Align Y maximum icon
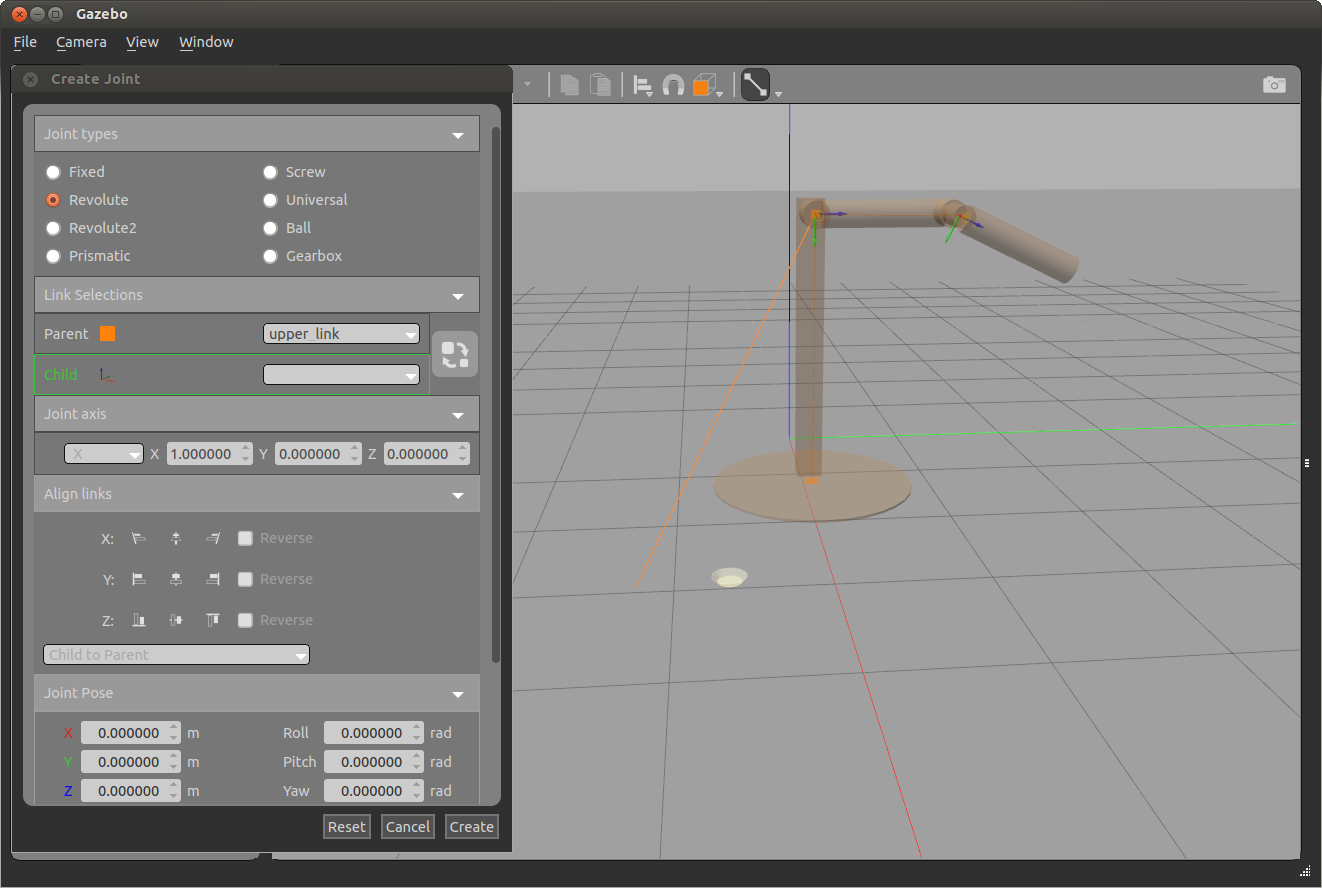This screenshot has width=1322, height=888. (x=213, y=579)
